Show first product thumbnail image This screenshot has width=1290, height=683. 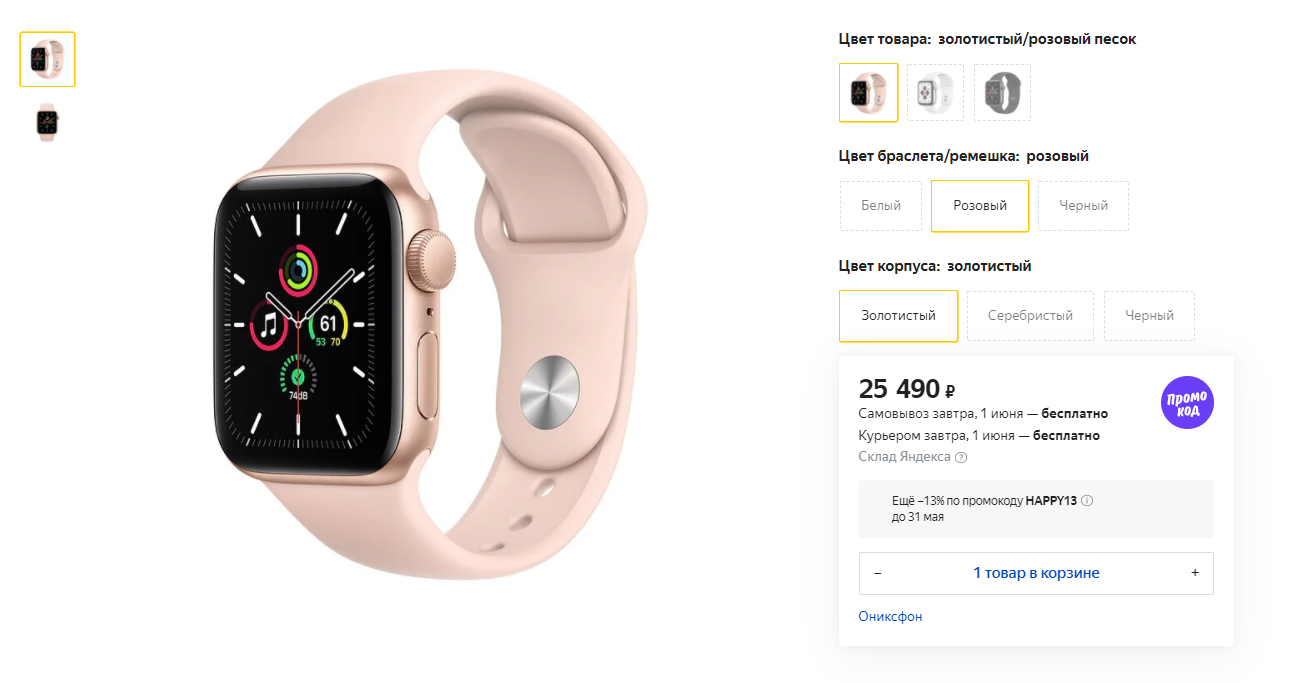(47, 59)
